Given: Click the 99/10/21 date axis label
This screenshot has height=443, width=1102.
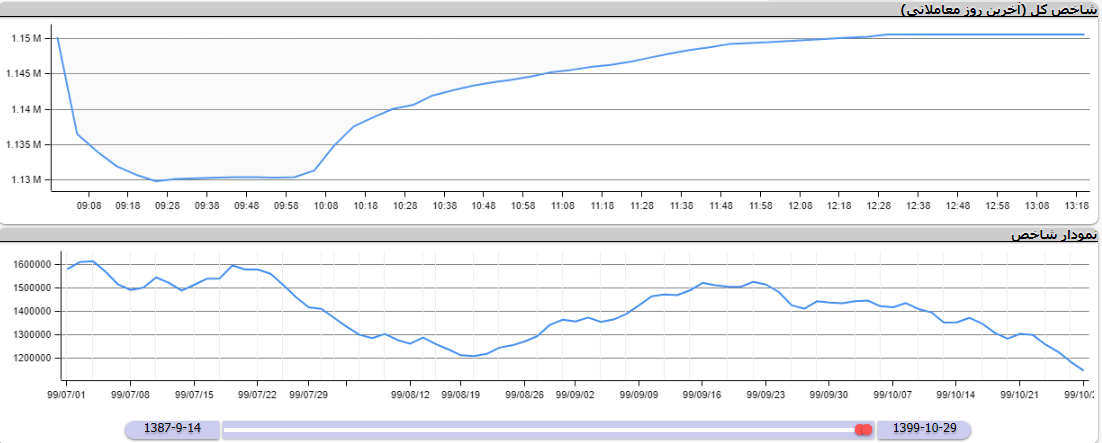Looking at the screenshot, I should click(1019, 394).
